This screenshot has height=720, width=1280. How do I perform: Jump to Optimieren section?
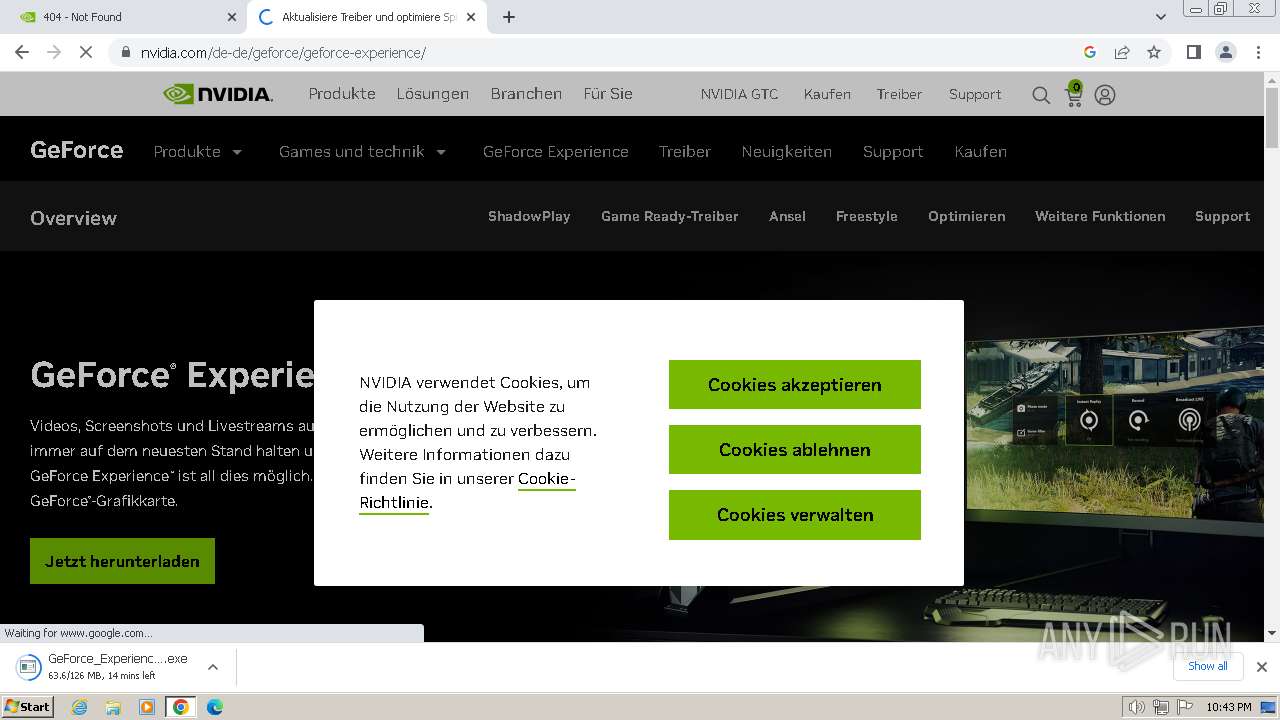point(967,216)
